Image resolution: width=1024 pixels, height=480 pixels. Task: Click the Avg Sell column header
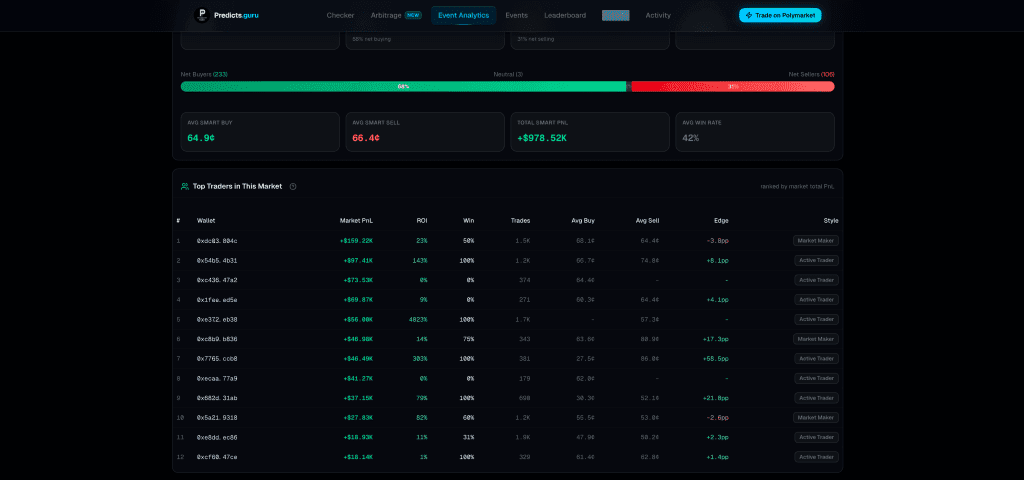pyautogui.click(x=647, y=221)
